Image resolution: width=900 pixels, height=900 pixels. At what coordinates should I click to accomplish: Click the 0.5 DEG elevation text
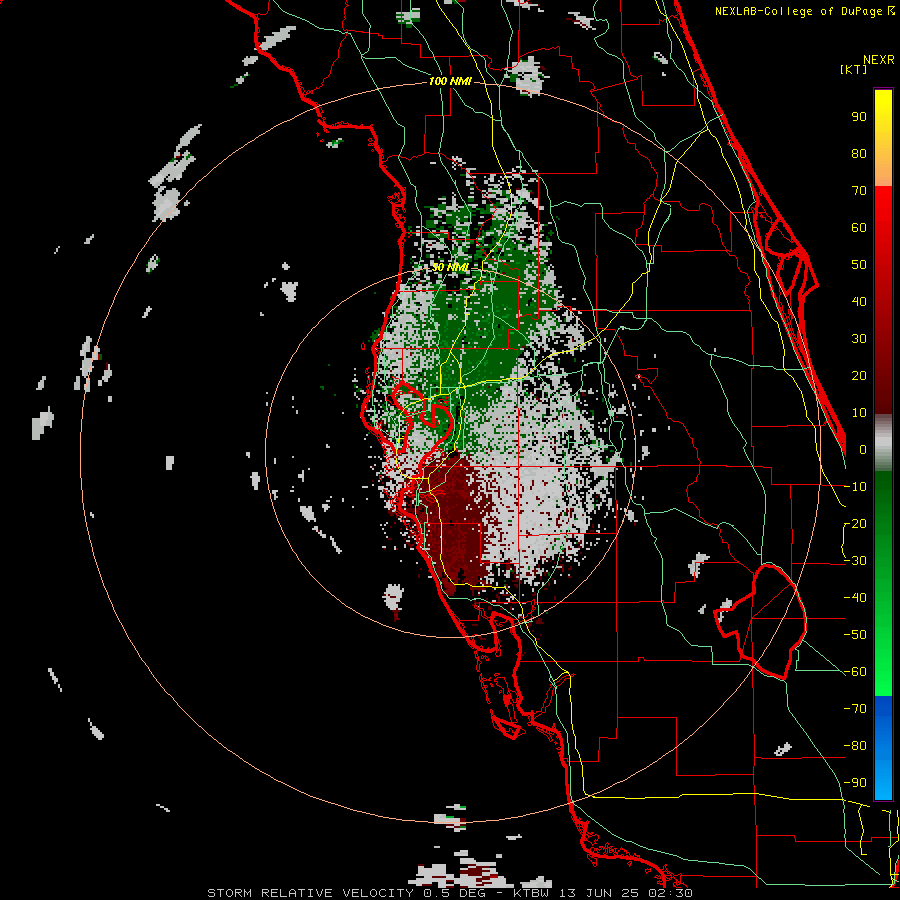pos(454,893)
